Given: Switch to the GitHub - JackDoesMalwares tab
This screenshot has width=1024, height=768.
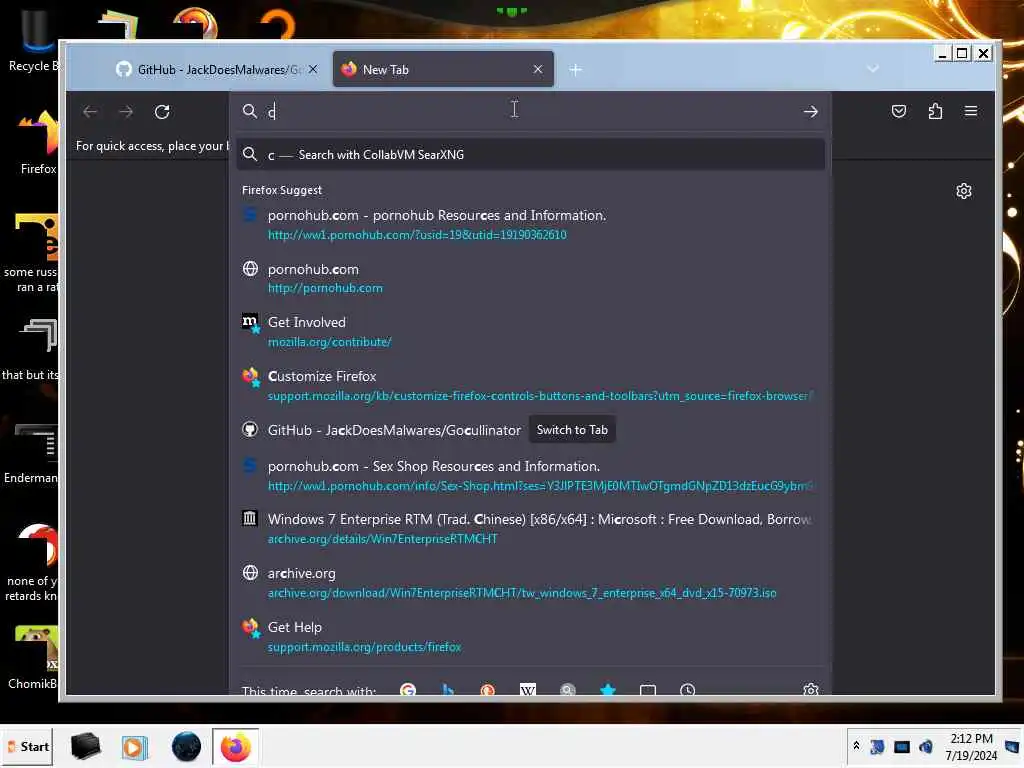Looking at the screenshot, I should click(216, 69).
